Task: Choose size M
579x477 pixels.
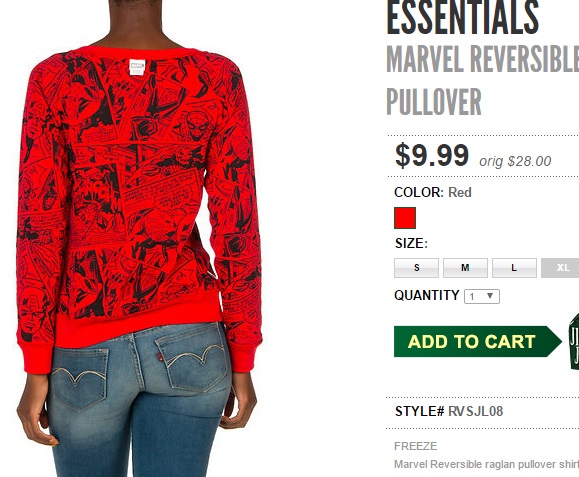Action: click(x=465, y=268)
